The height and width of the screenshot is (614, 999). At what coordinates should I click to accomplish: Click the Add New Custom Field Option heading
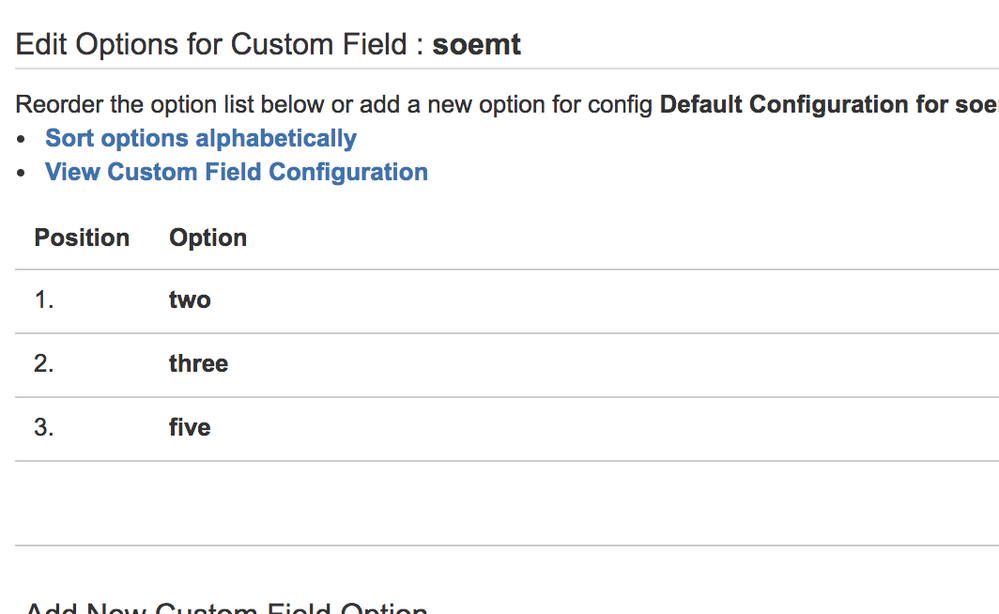point(226,608)
